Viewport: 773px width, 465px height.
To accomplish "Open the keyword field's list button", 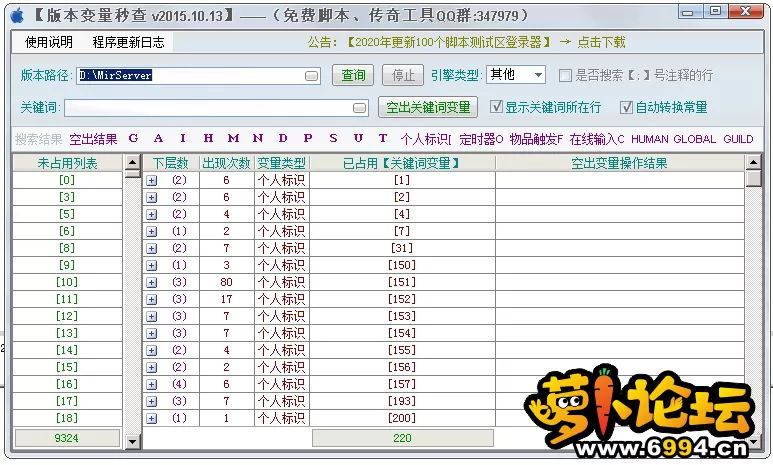I will pyautogui.click(x=360, y=108).
